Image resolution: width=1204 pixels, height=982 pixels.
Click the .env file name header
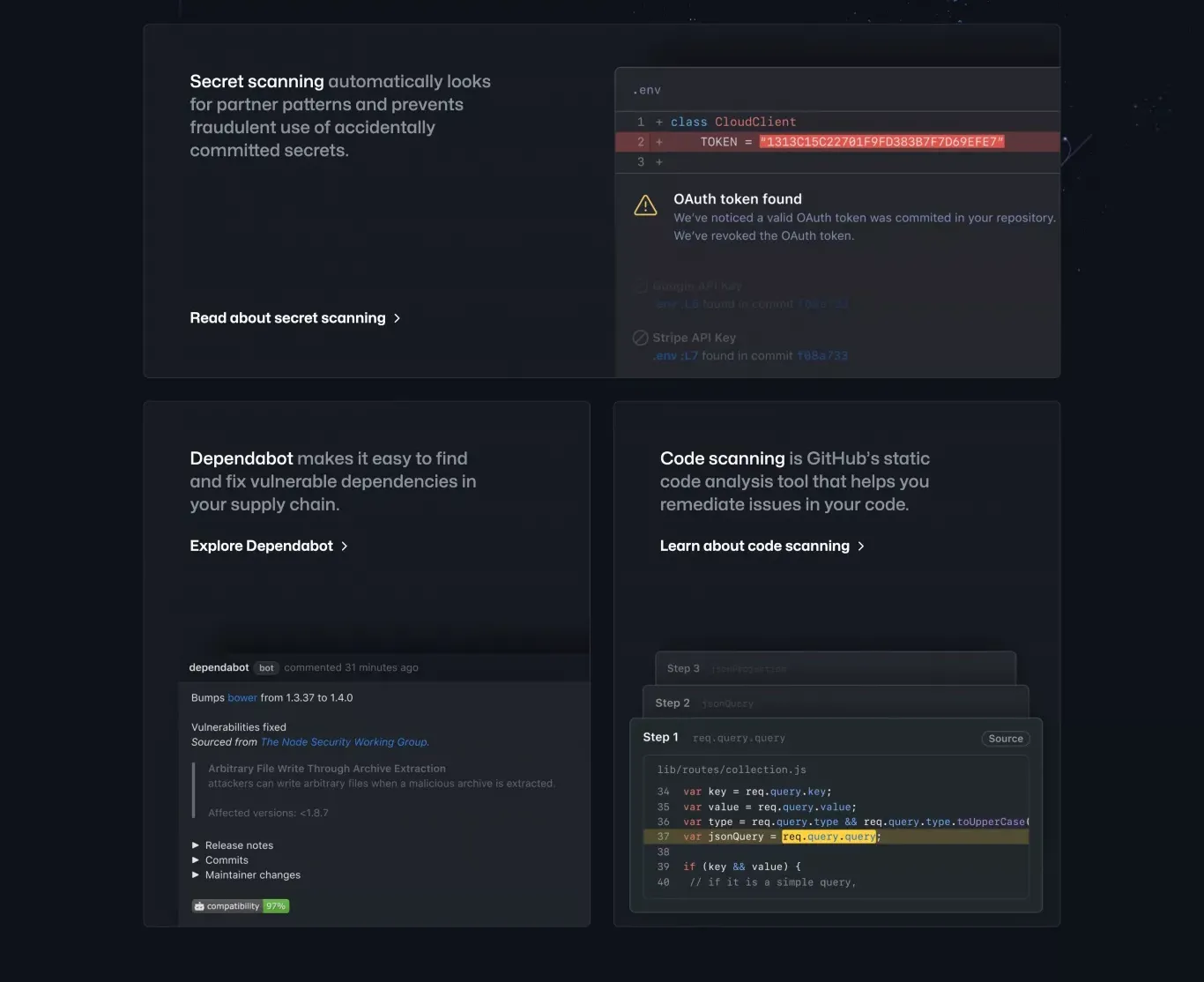point(647,90)
